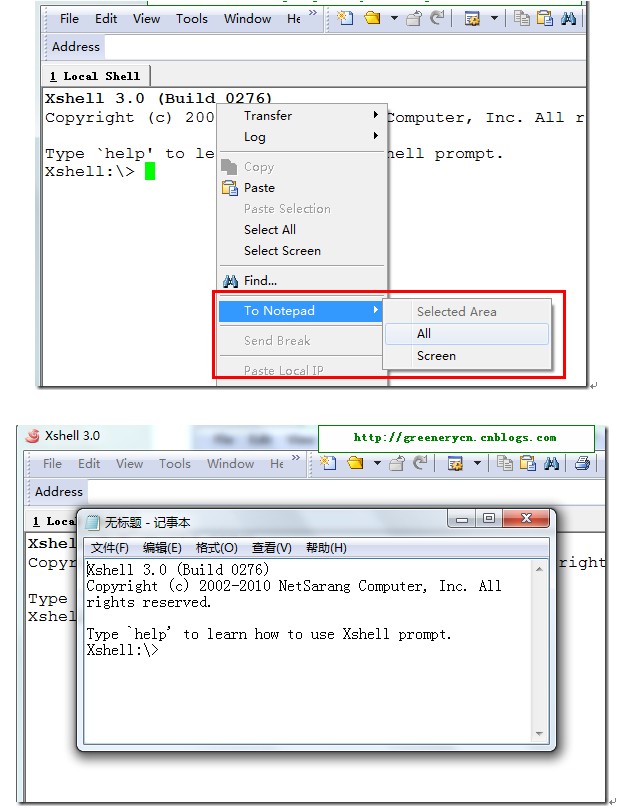Open dropdown arrow beside top toolbar folder icon
The image size is (621, 808).
(394, 18)
